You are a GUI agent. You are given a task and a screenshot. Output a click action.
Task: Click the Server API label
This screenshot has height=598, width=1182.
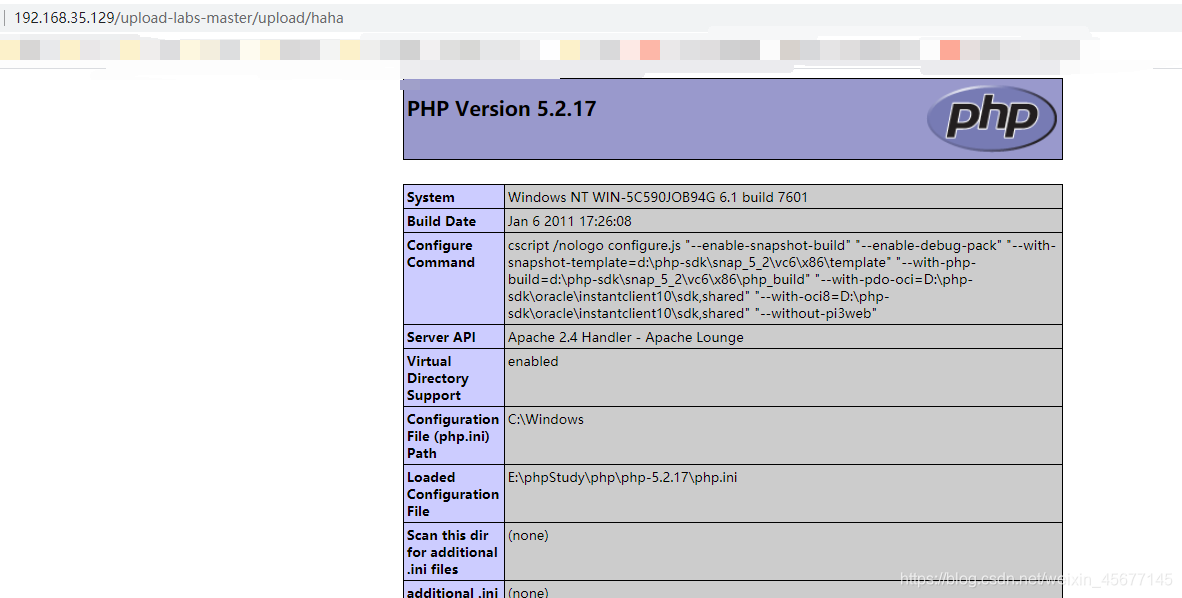click(441, 338)
